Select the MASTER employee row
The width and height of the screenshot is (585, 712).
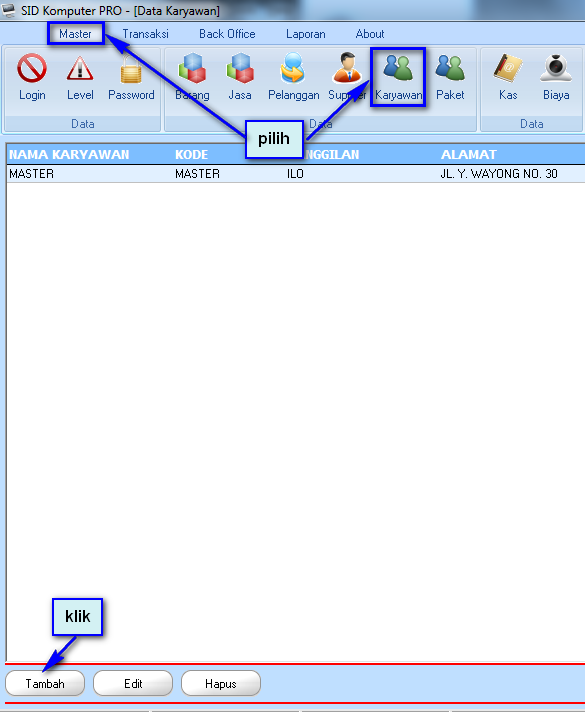point(296,174)
